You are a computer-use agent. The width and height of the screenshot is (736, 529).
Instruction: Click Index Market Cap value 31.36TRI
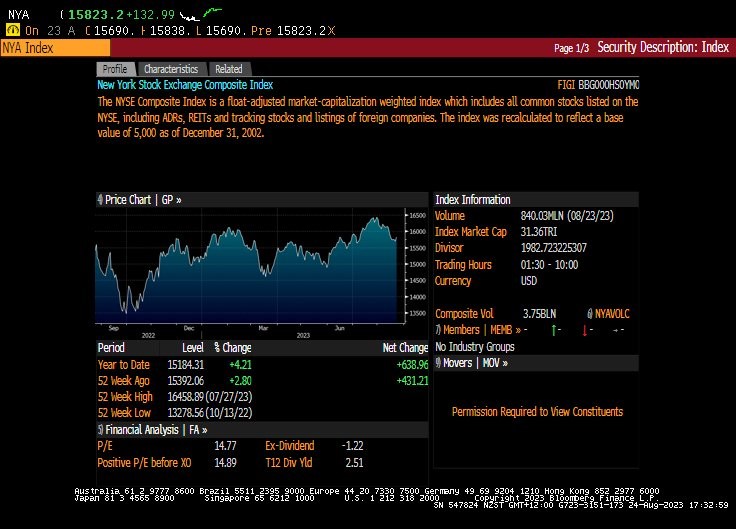point(539,232)
